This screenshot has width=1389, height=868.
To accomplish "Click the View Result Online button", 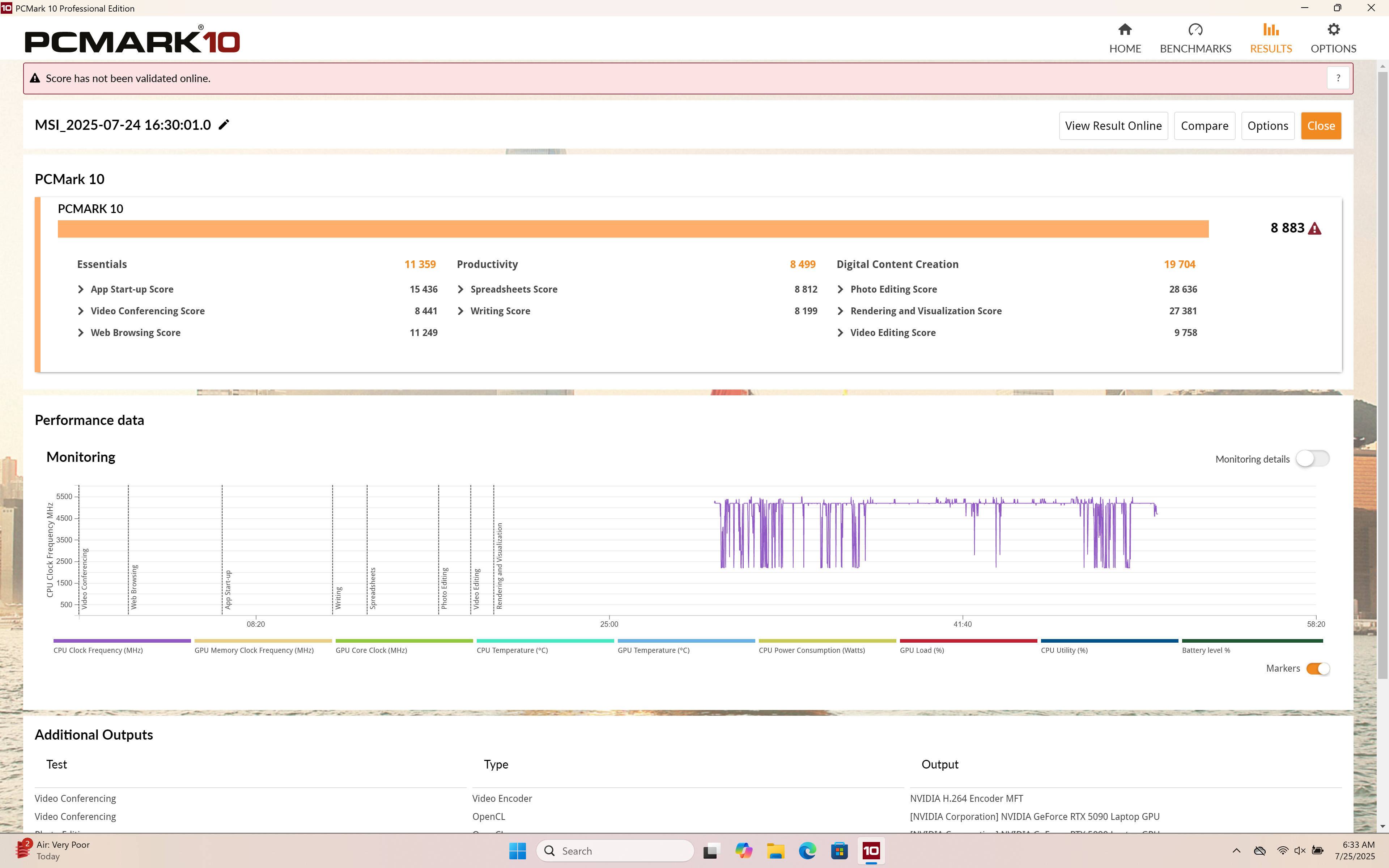I will click(x=1113, y=126).
